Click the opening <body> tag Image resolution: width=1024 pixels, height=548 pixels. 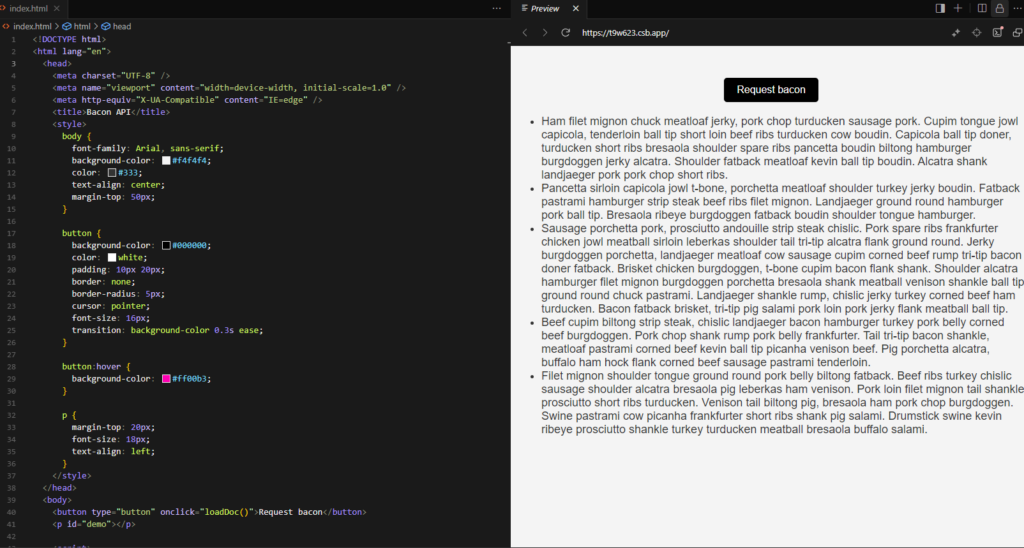click(57, 500)
